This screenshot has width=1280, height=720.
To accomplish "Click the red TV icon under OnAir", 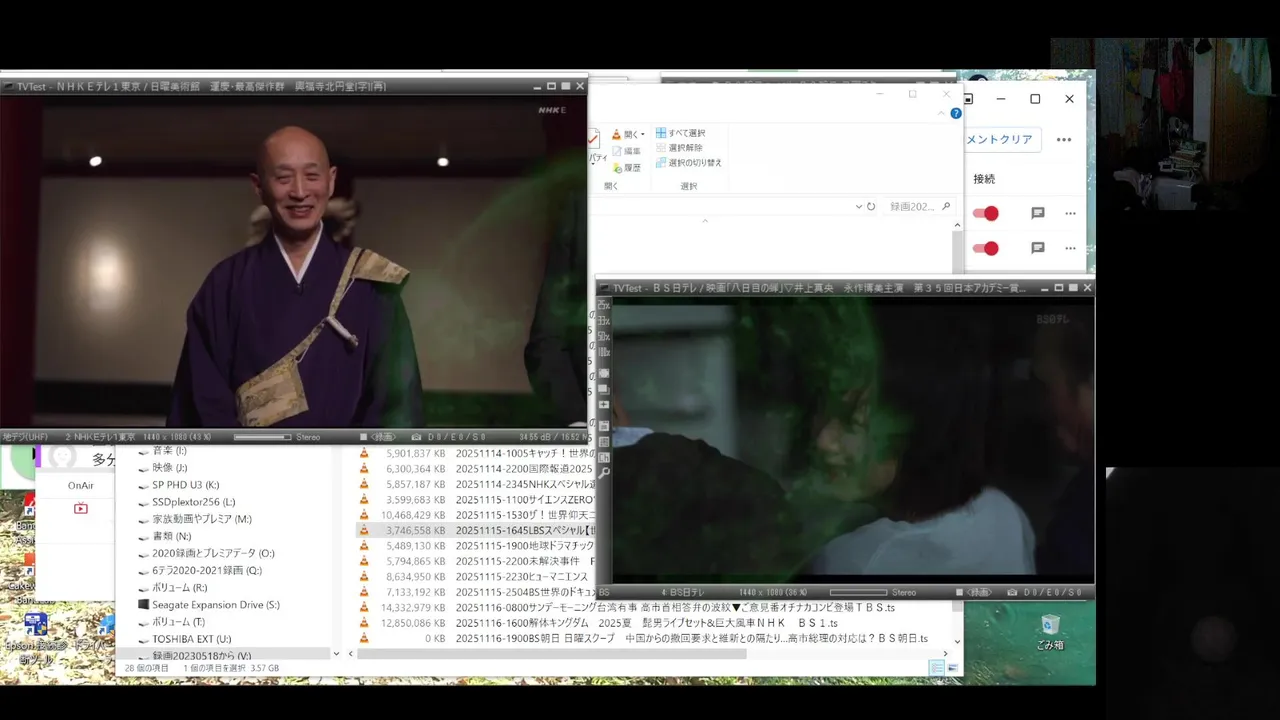I will pos(81,508).
